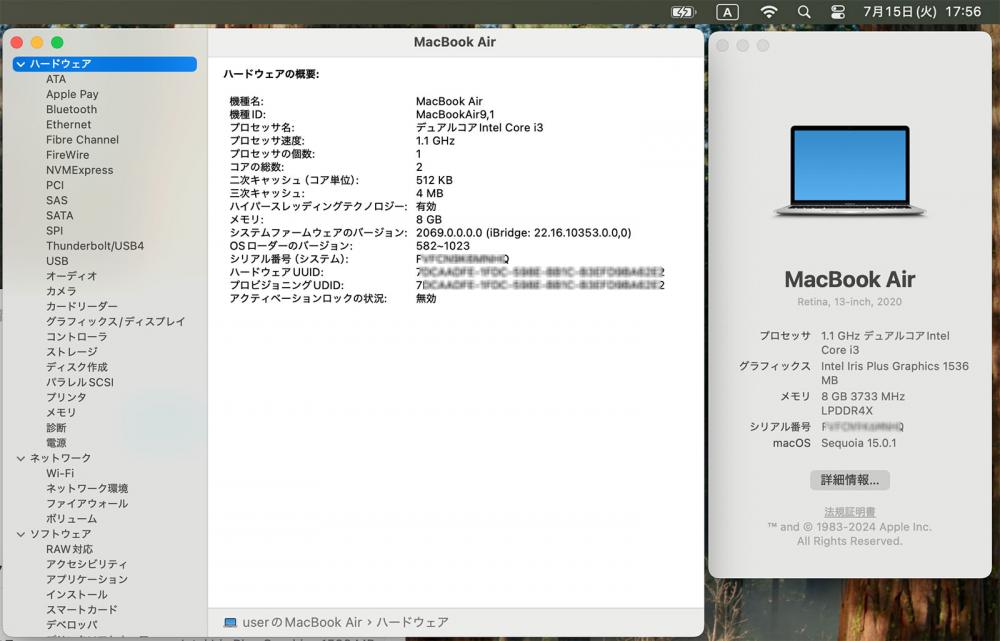Select アプリケーション in the sidebar

pyautogui.click(x=87, y=580)
